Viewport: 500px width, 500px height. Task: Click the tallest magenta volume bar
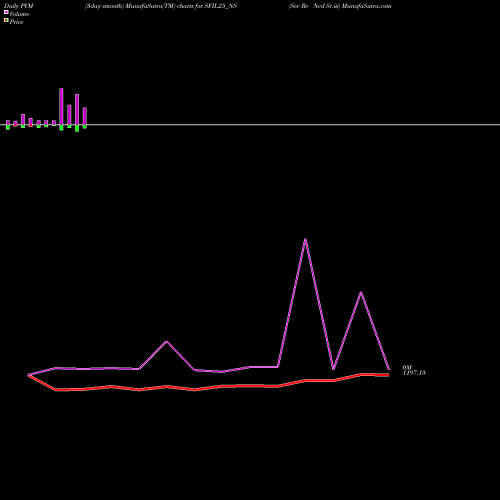click(x=61, y=107)
